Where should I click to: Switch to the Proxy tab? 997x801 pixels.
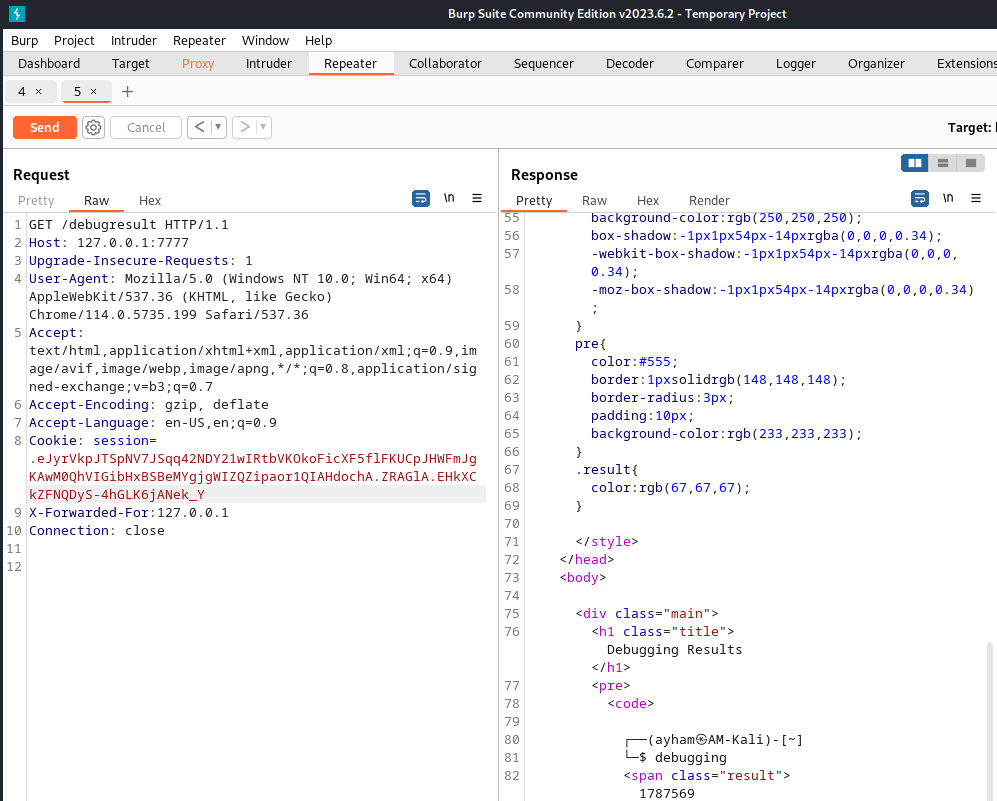tap(198, 64)
